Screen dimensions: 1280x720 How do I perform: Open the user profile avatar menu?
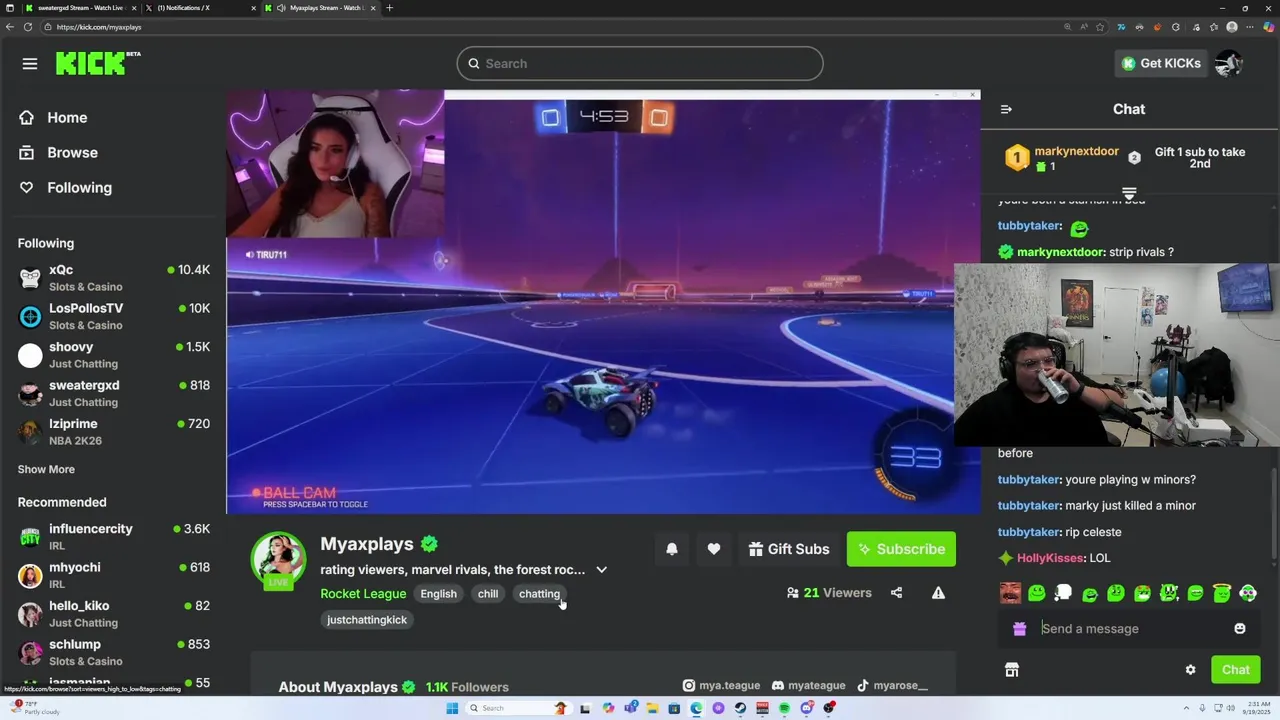coord(1229,63)
